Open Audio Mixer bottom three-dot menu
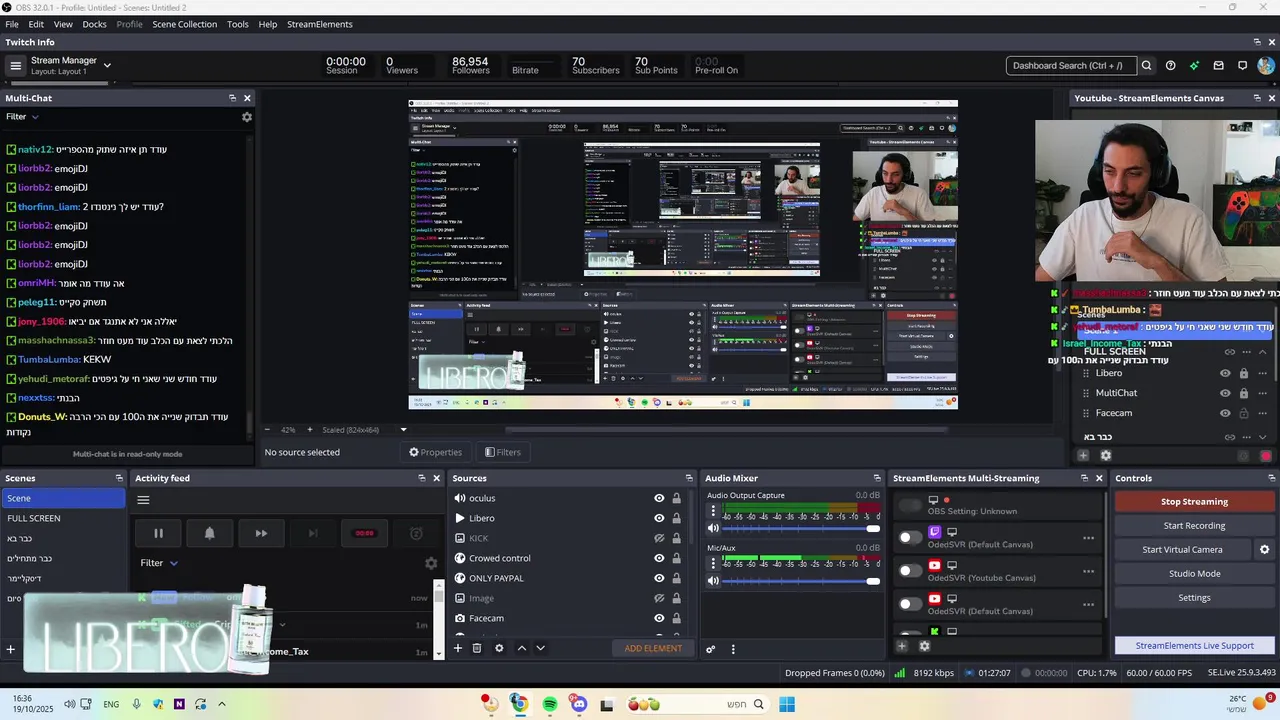 [733, 648]
